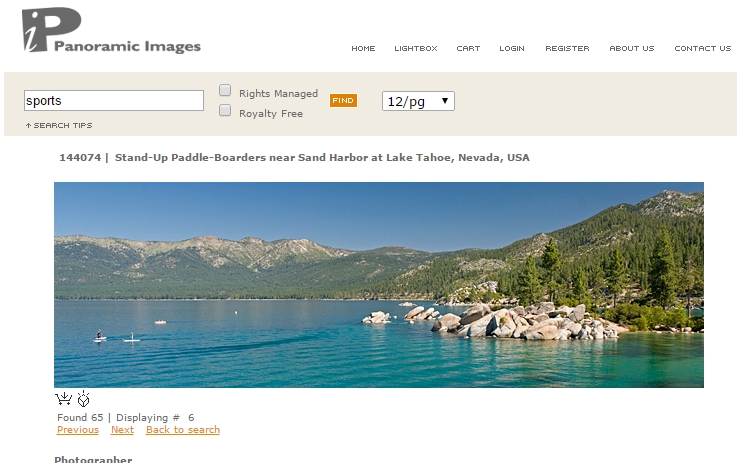Click the Back to search link
The height and width of the screenshot is (463, 737).
click(183, 430)
